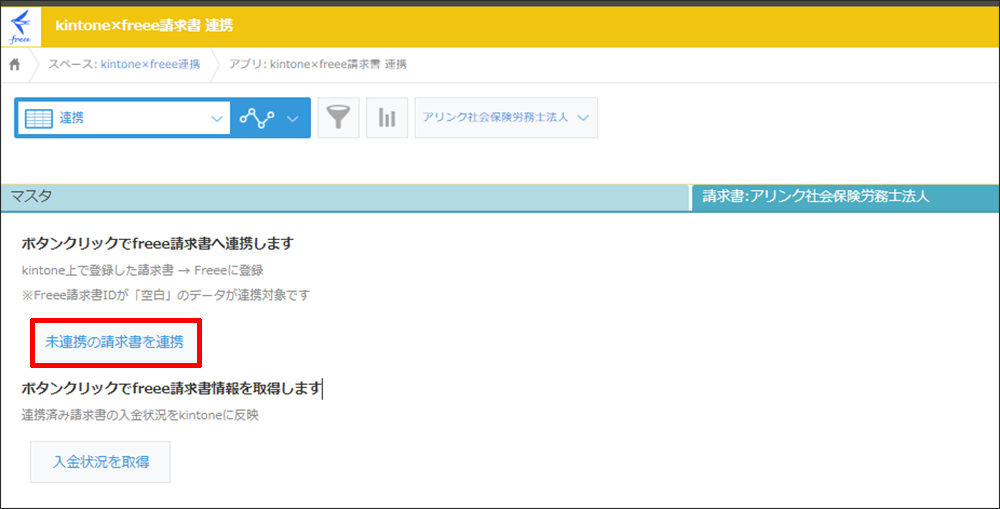1000x509 pixels.
Task: Expand the アリンク社会保険労務士法人 dropdown
Action: tap(506, 118)
